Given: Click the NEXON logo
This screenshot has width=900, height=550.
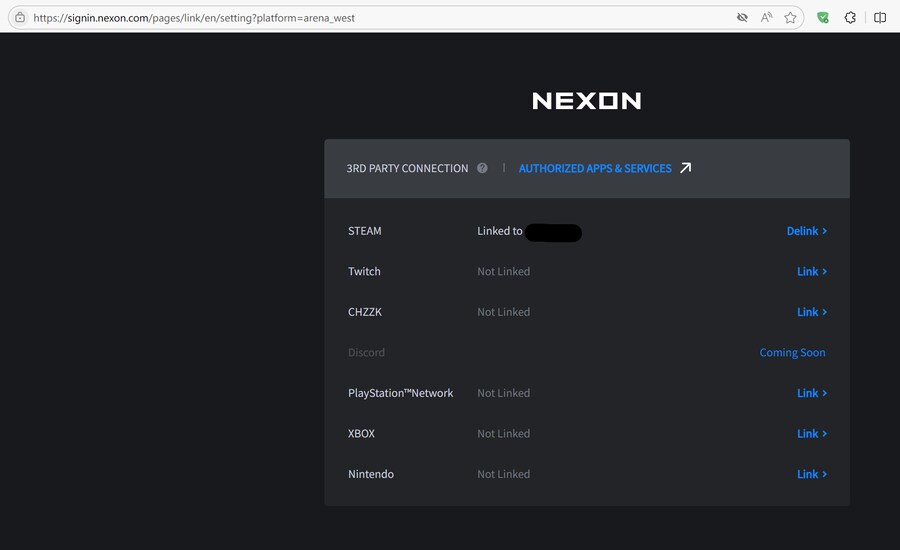Looking at the screenshot, I should point(587,101).
